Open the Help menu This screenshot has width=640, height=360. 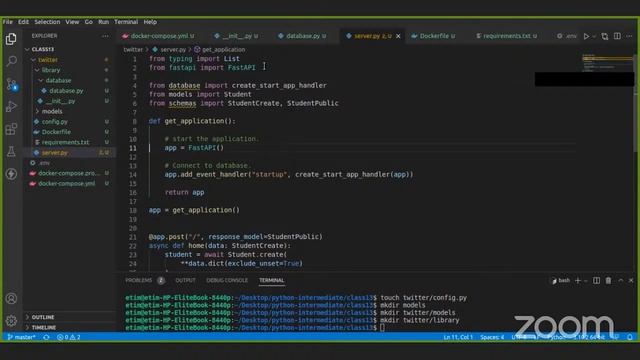pyautogui.click(x=150, y=22)
